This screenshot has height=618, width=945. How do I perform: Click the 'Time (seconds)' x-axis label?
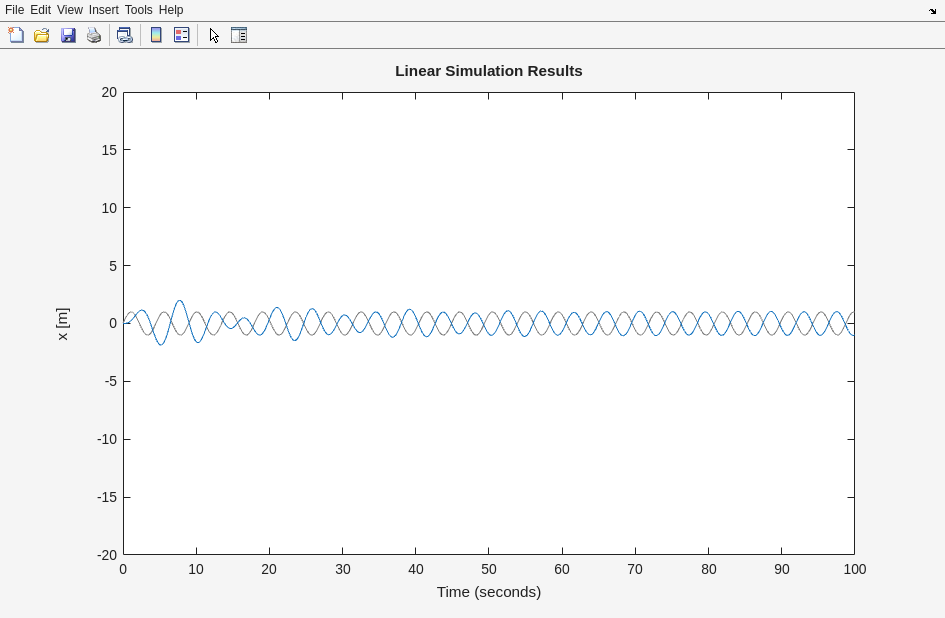point(488,592)
